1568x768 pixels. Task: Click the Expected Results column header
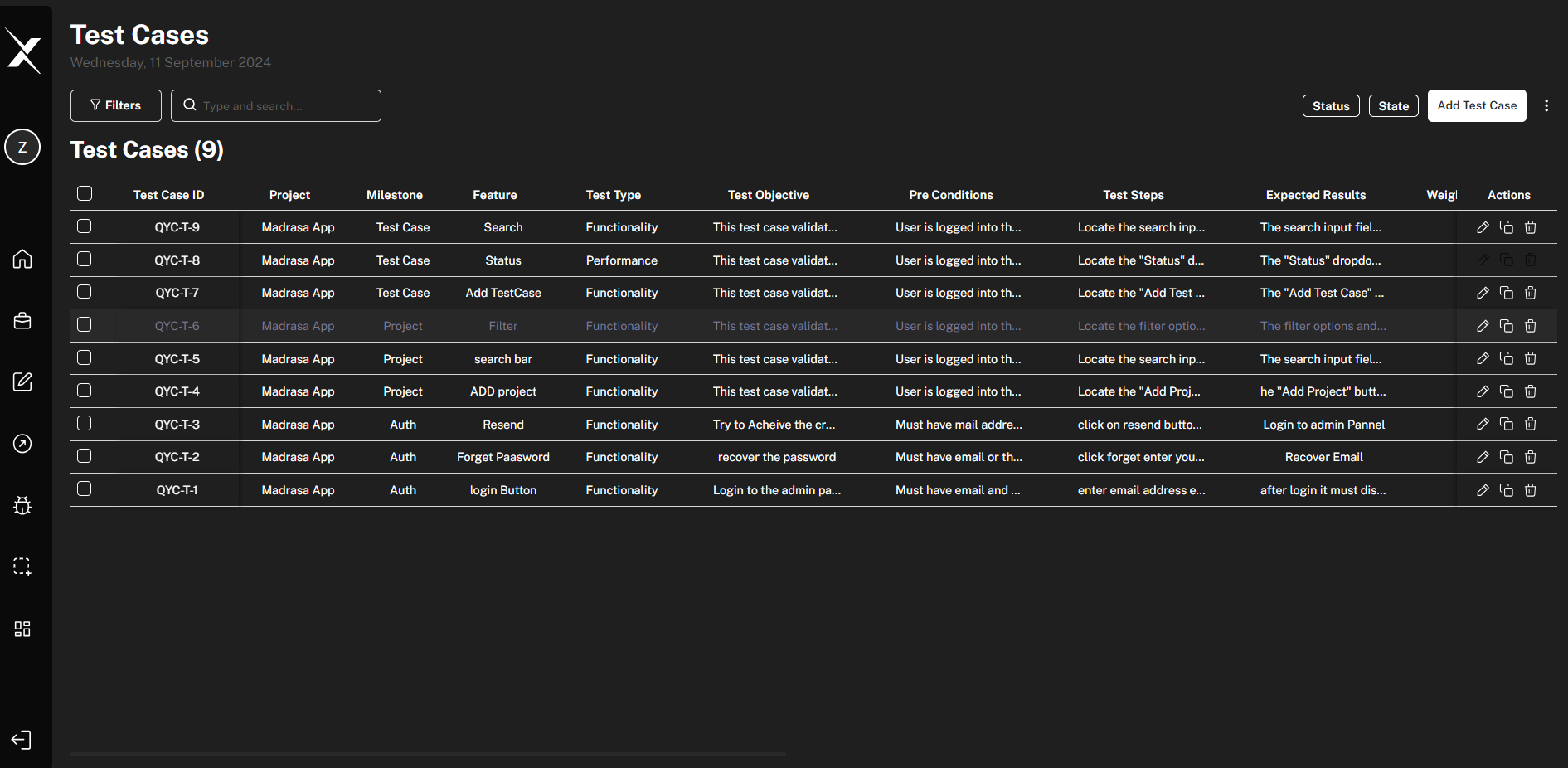point(1316,195)
